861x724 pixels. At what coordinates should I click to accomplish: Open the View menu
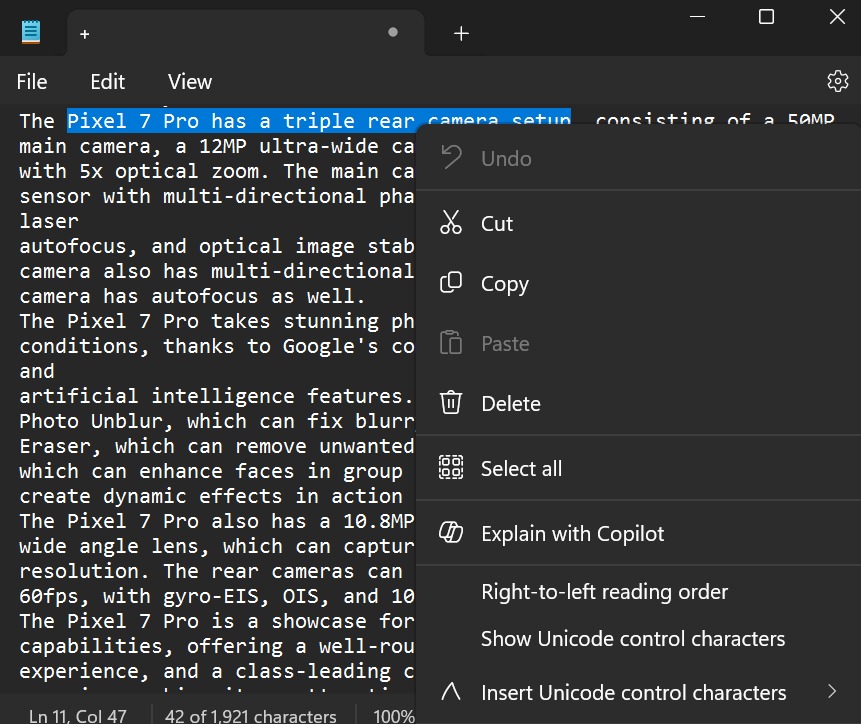click(x=189, y=82)
